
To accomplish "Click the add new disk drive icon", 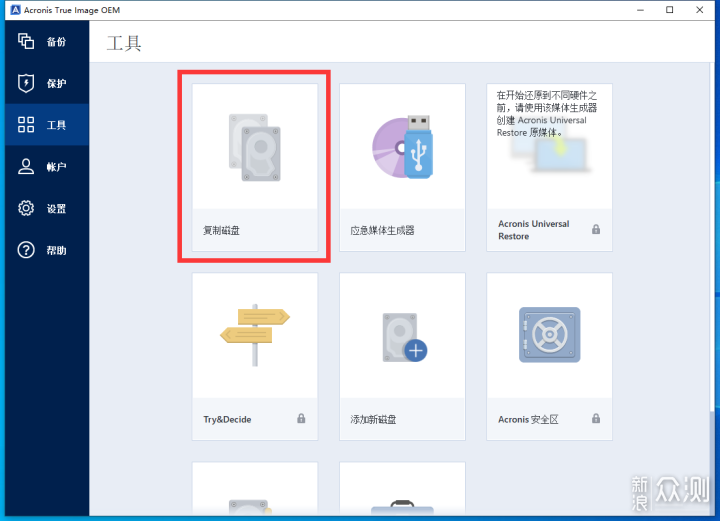I will click(405, 337).
